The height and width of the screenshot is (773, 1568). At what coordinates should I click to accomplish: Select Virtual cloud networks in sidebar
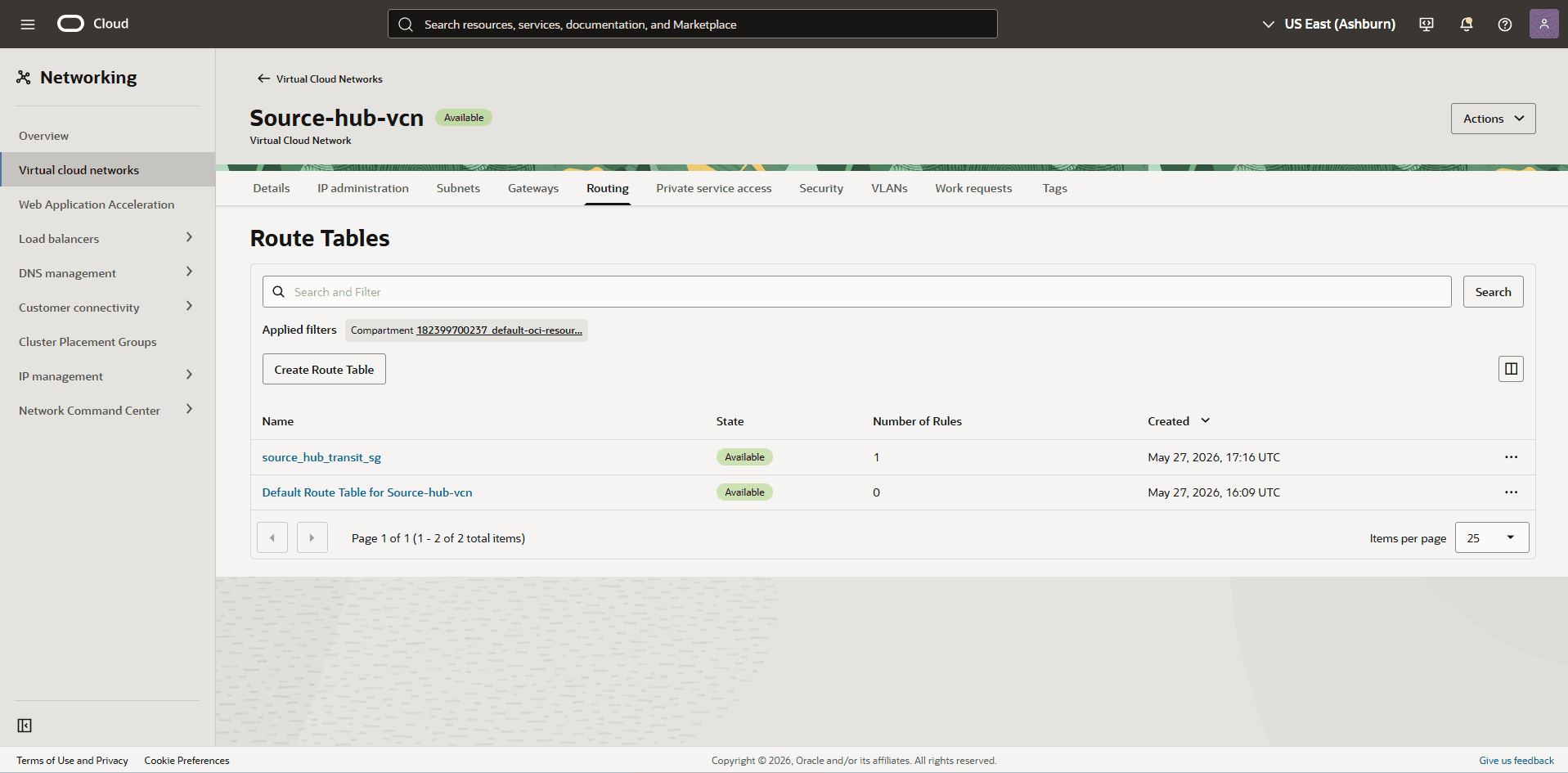[x=107, y=170]
